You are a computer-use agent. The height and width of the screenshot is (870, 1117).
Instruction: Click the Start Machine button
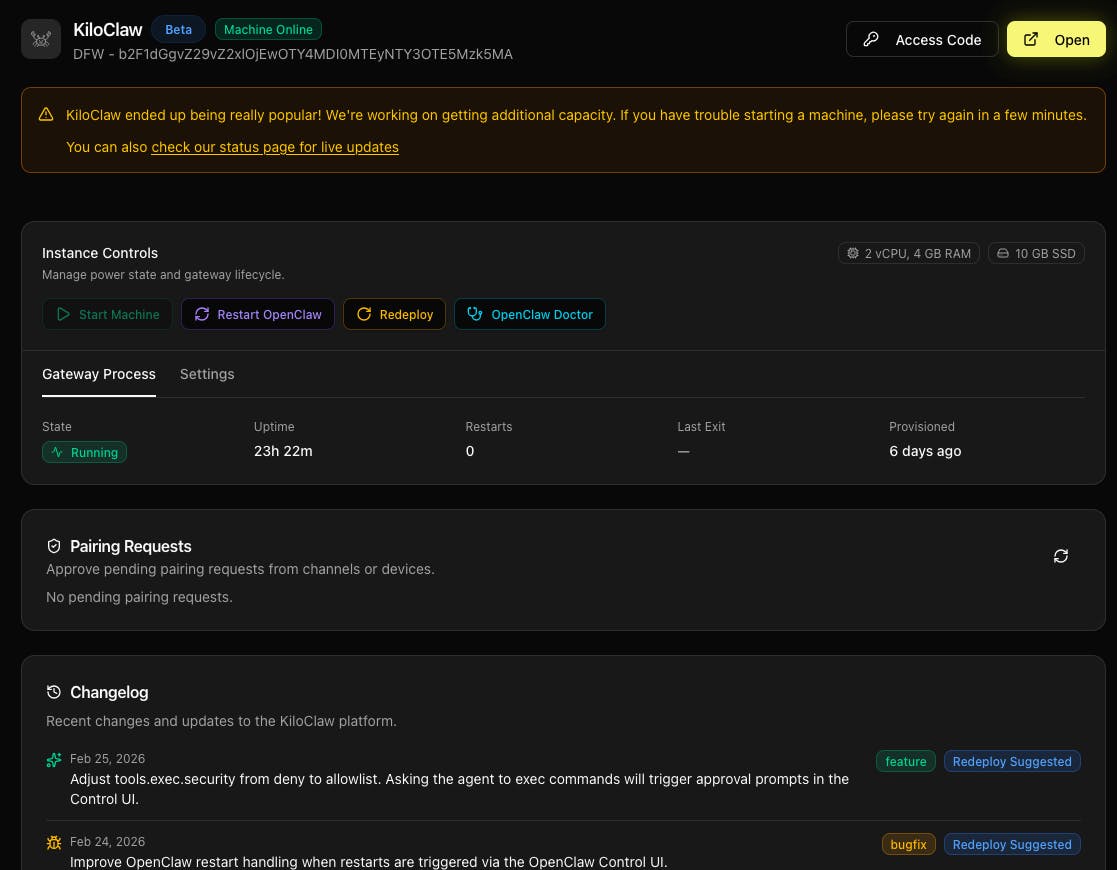pos(107,314)
